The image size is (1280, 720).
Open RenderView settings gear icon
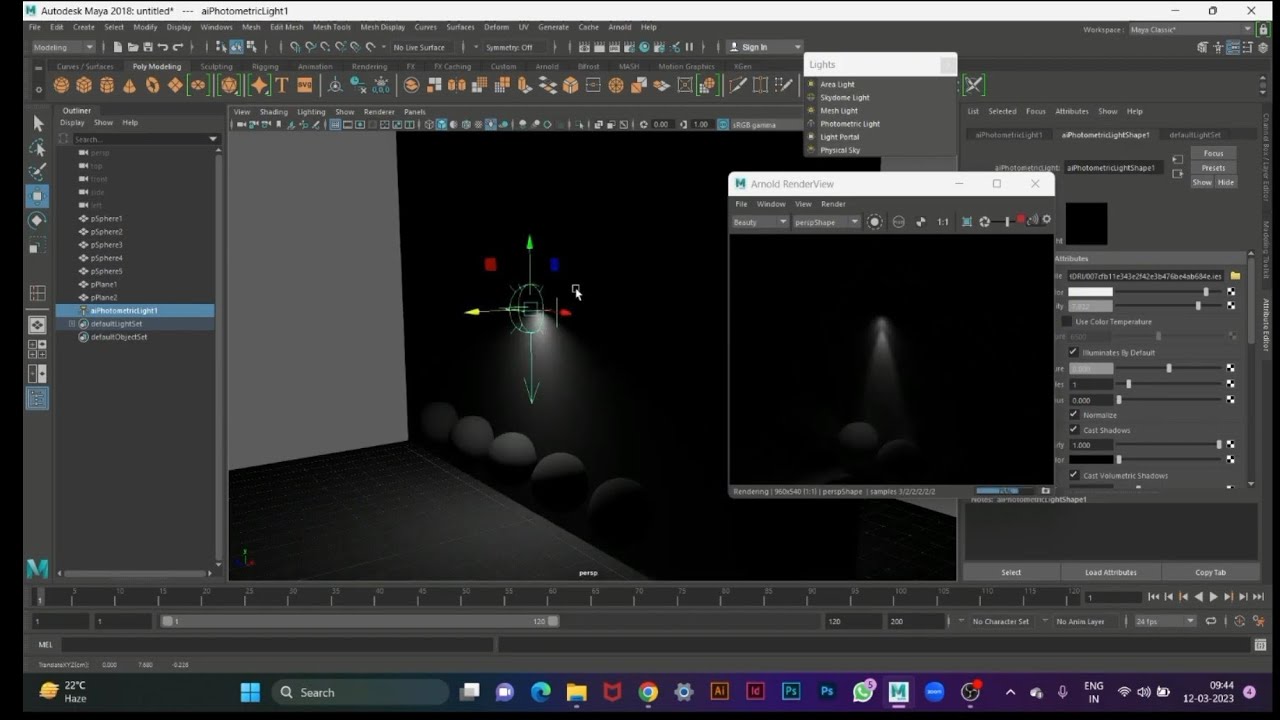pos(1046,220)
